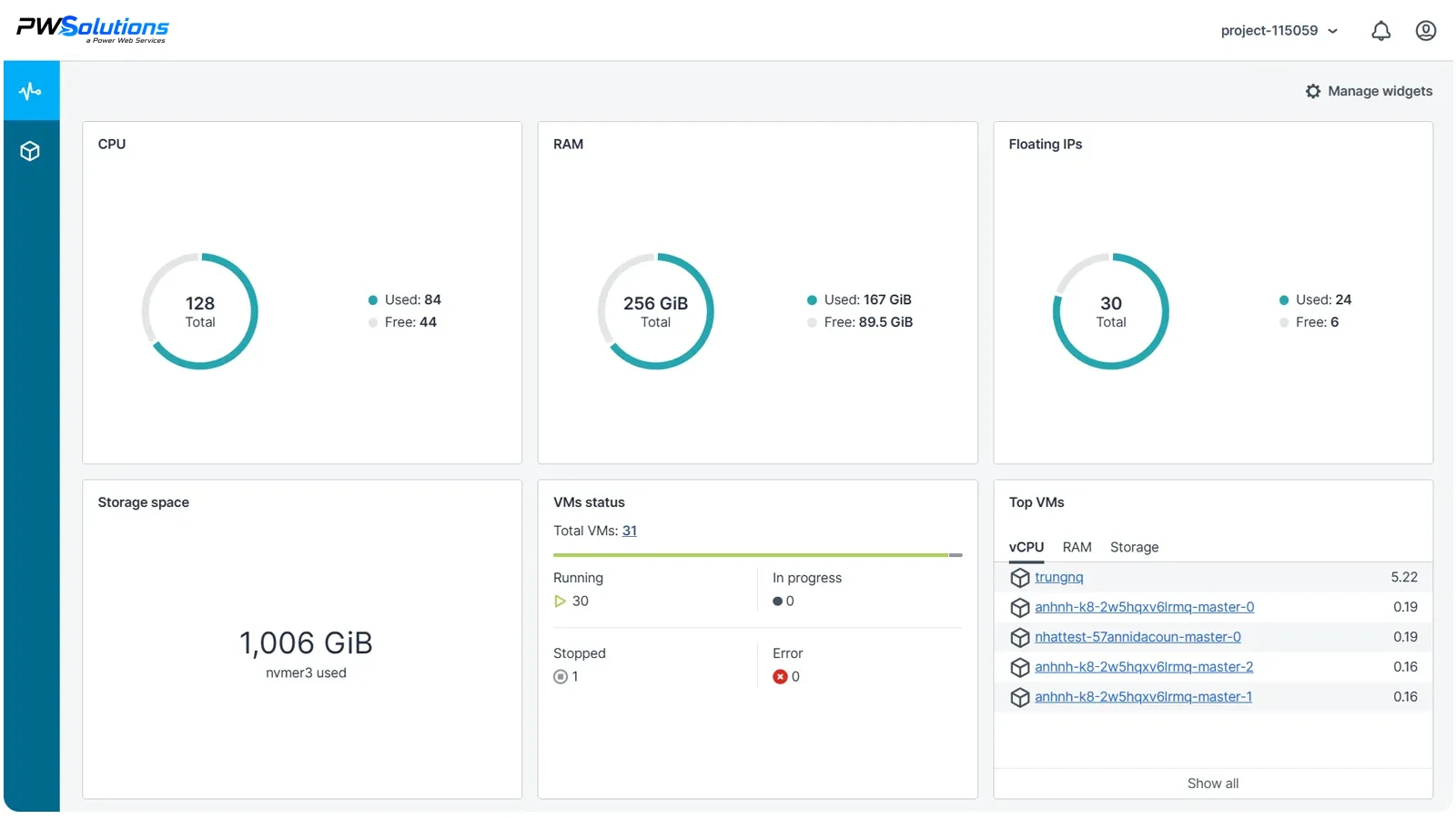Screen dimensions: 1456x819
Task: Click the Floating IPs Free legend dot
Action: point(1284,323)
